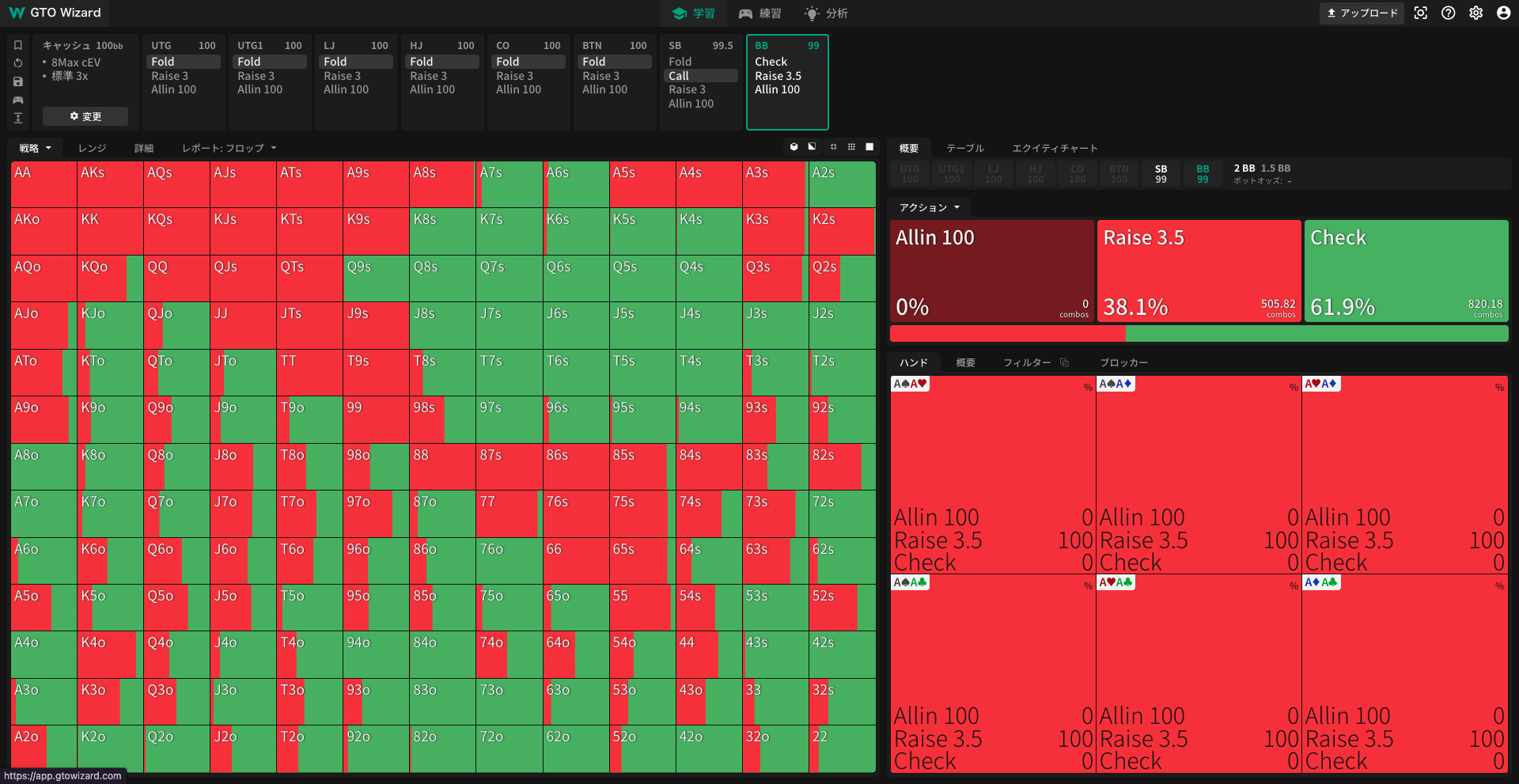Screen dimensions: 1519x784
Task: Click the UTG 100 position chip
Action: coord(910,174)
